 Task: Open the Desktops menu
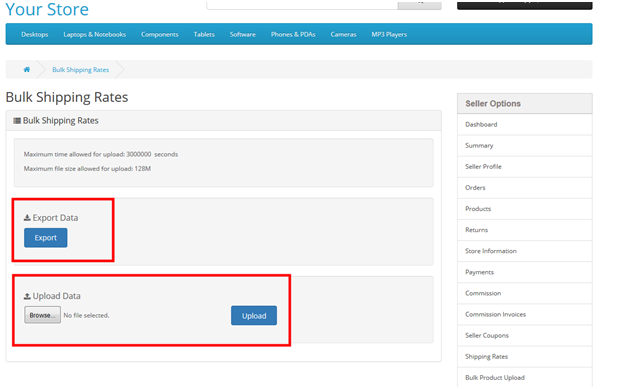(34, 34)
